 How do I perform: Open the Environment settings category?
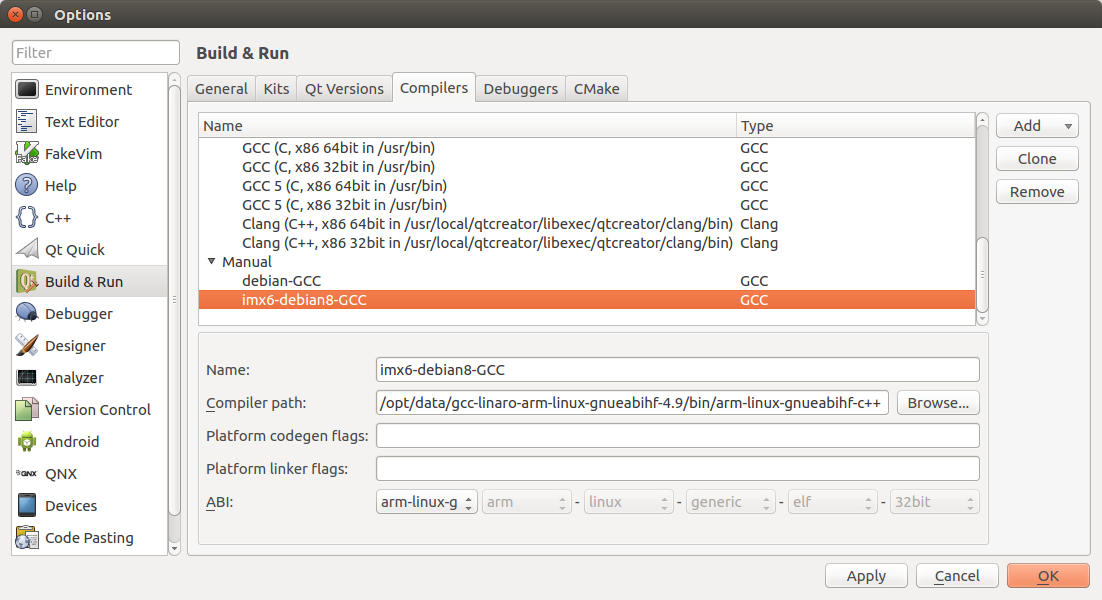click(88, 90)
